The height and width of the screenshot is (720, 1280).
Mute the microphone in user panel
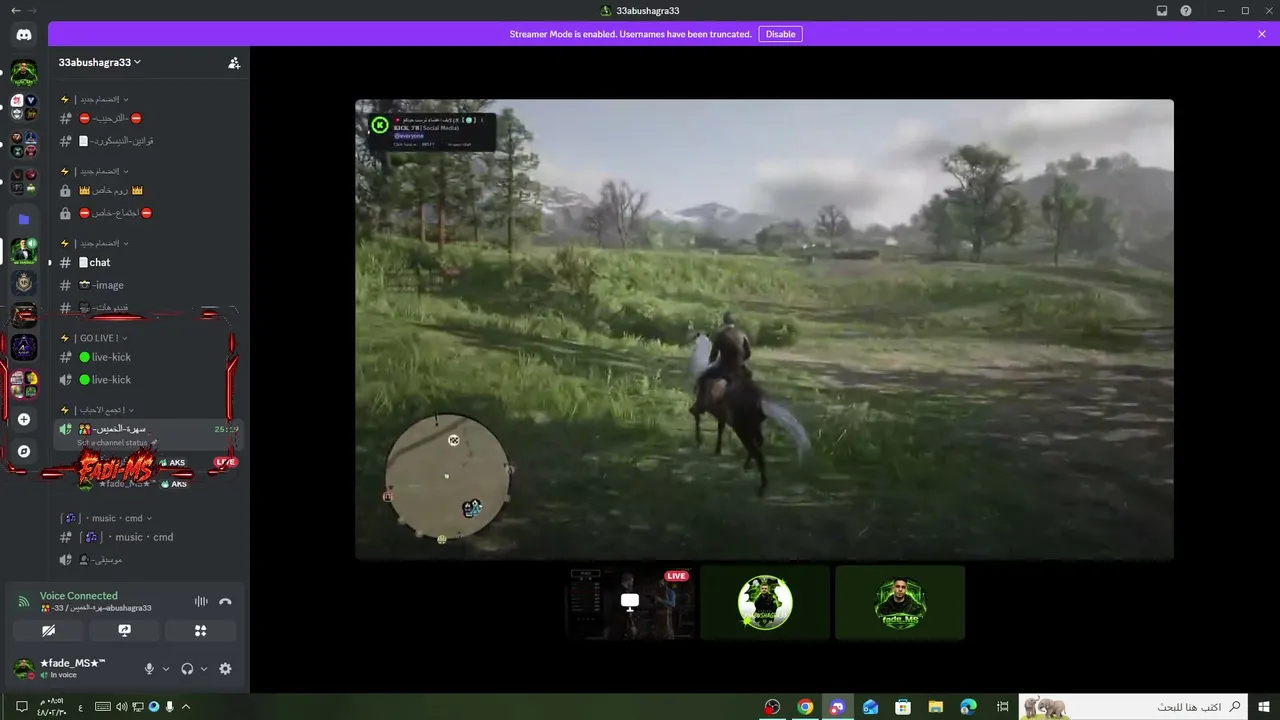click(x=149, y=669)
